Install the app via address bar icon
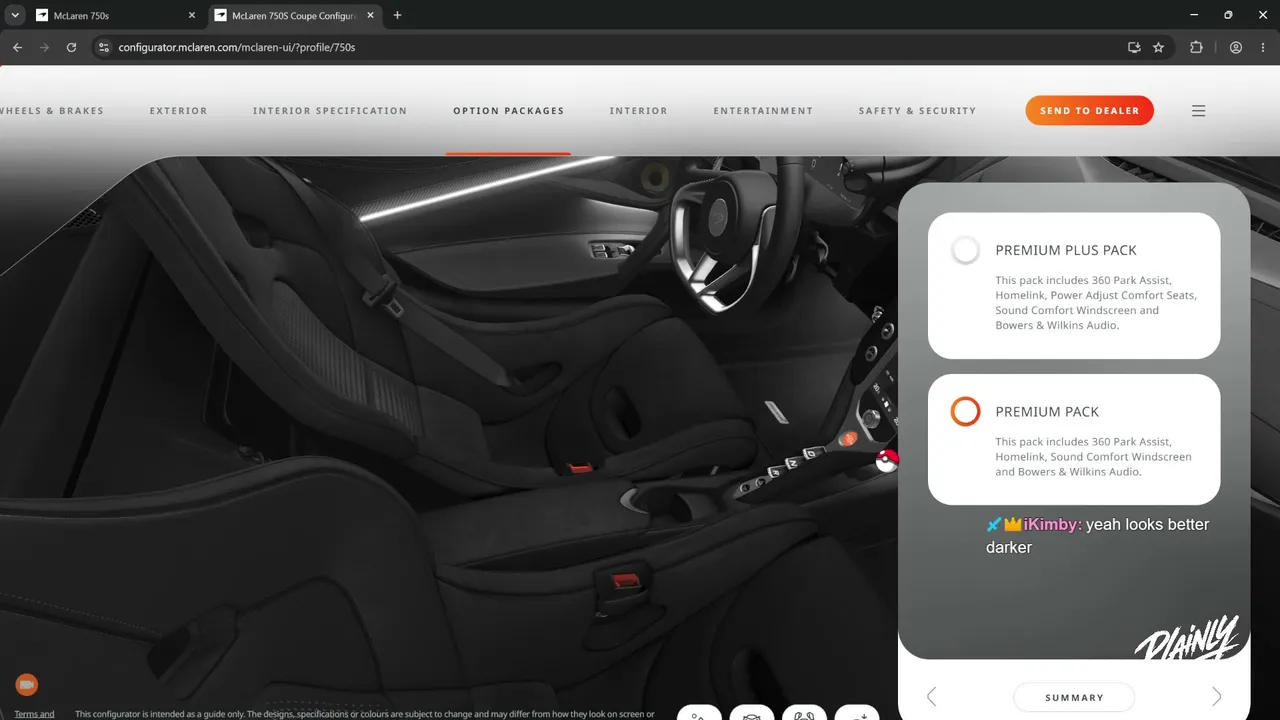The width and height of the screenshot is (1280, 720). pyautogui.click(x=1134, y=47)
